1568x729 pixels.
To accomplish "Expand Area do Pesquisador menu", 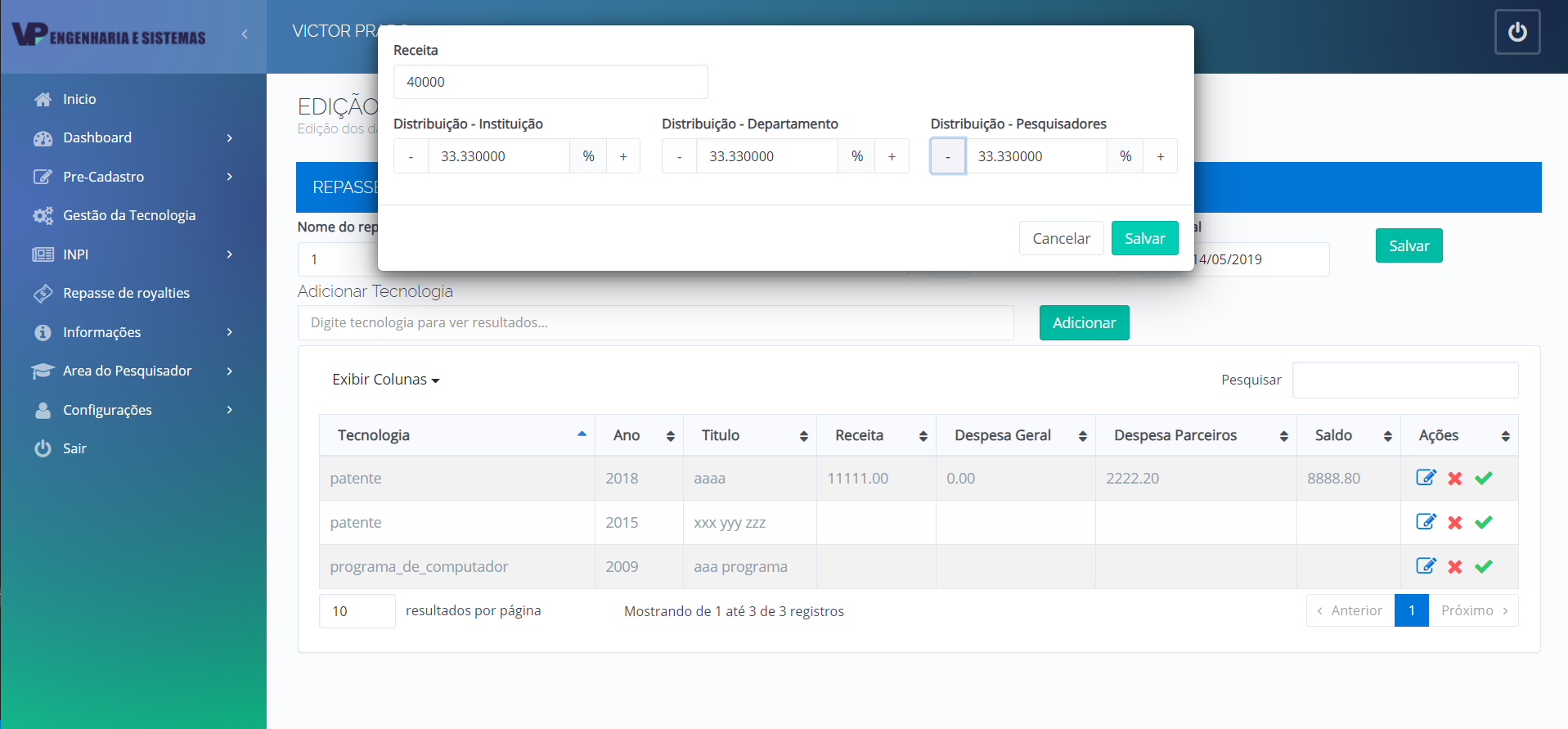I will tap(133, 371).
